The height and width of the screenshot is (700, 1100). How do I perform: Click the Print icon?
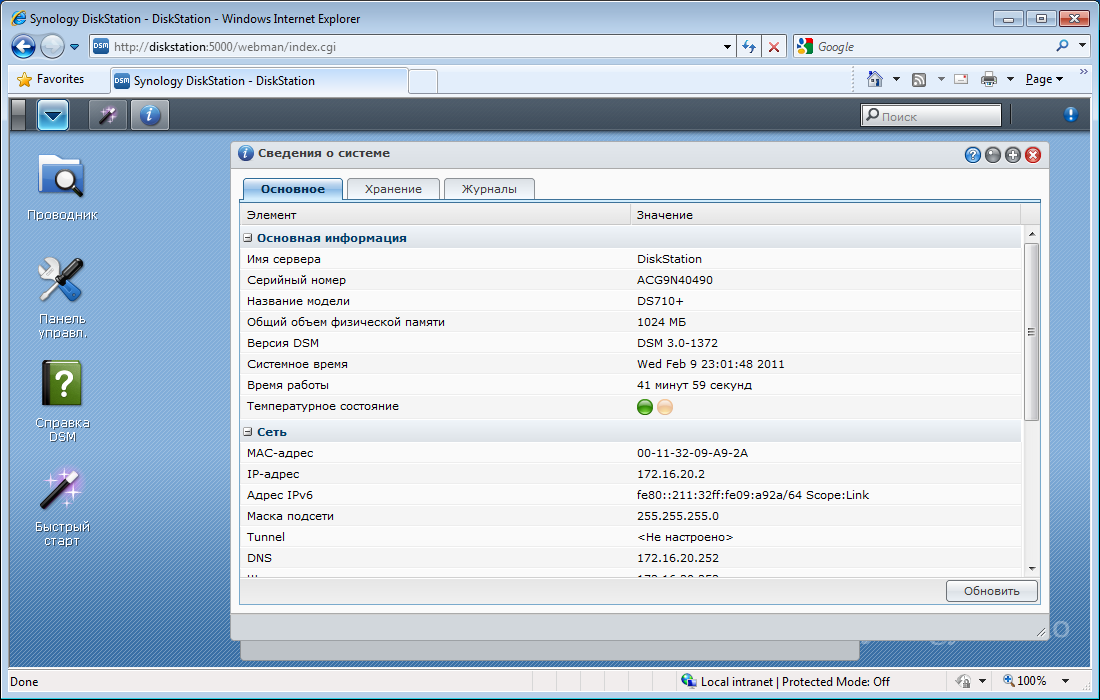point(989,79)
